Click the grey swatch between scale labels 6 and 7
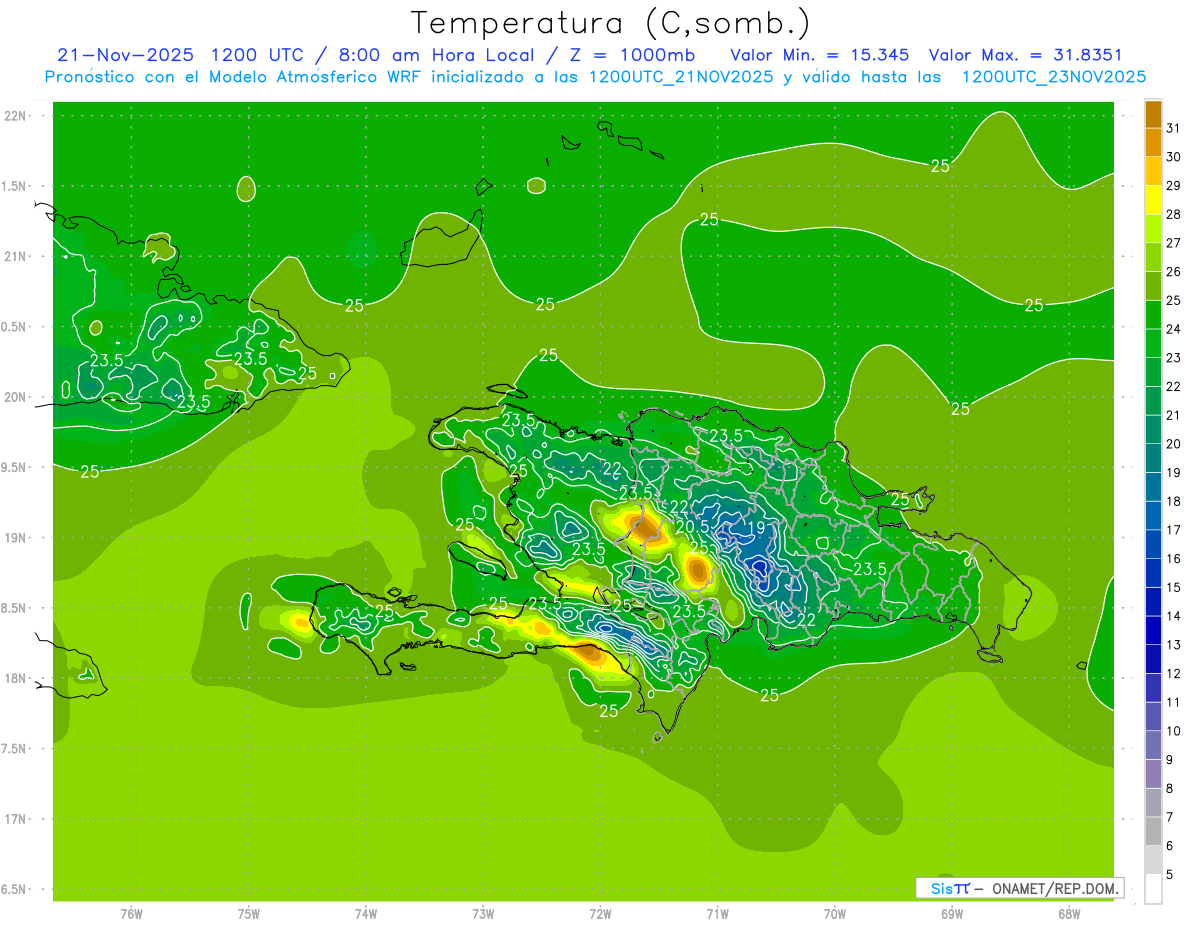The width and height of the screenshot is (1200, 927). [x=1153, y=831]
